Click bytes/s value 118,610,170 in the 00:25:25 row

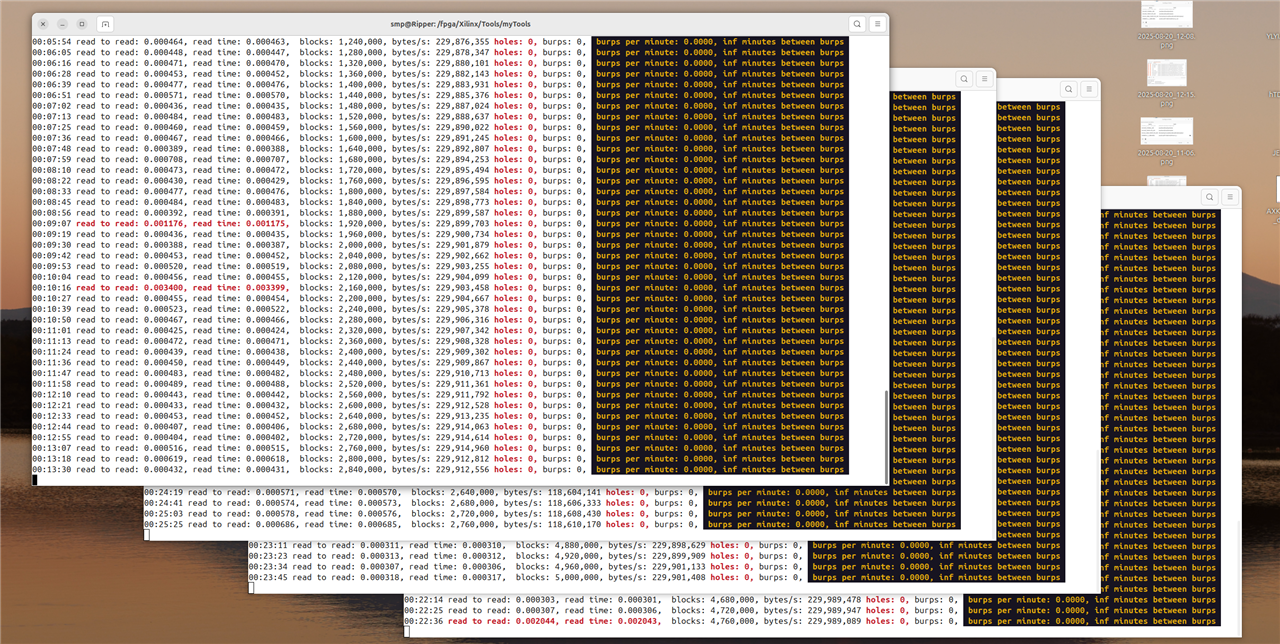click(x=575, y=524)
